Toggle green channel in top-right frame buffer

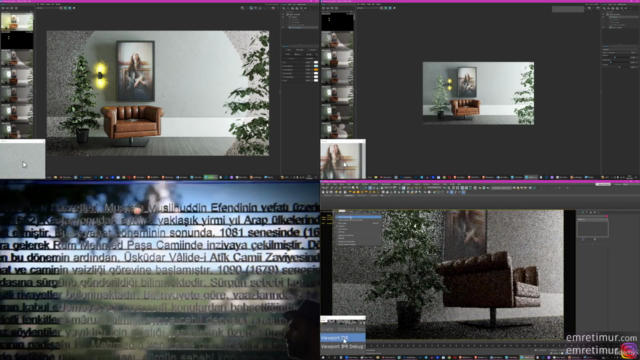386,8
